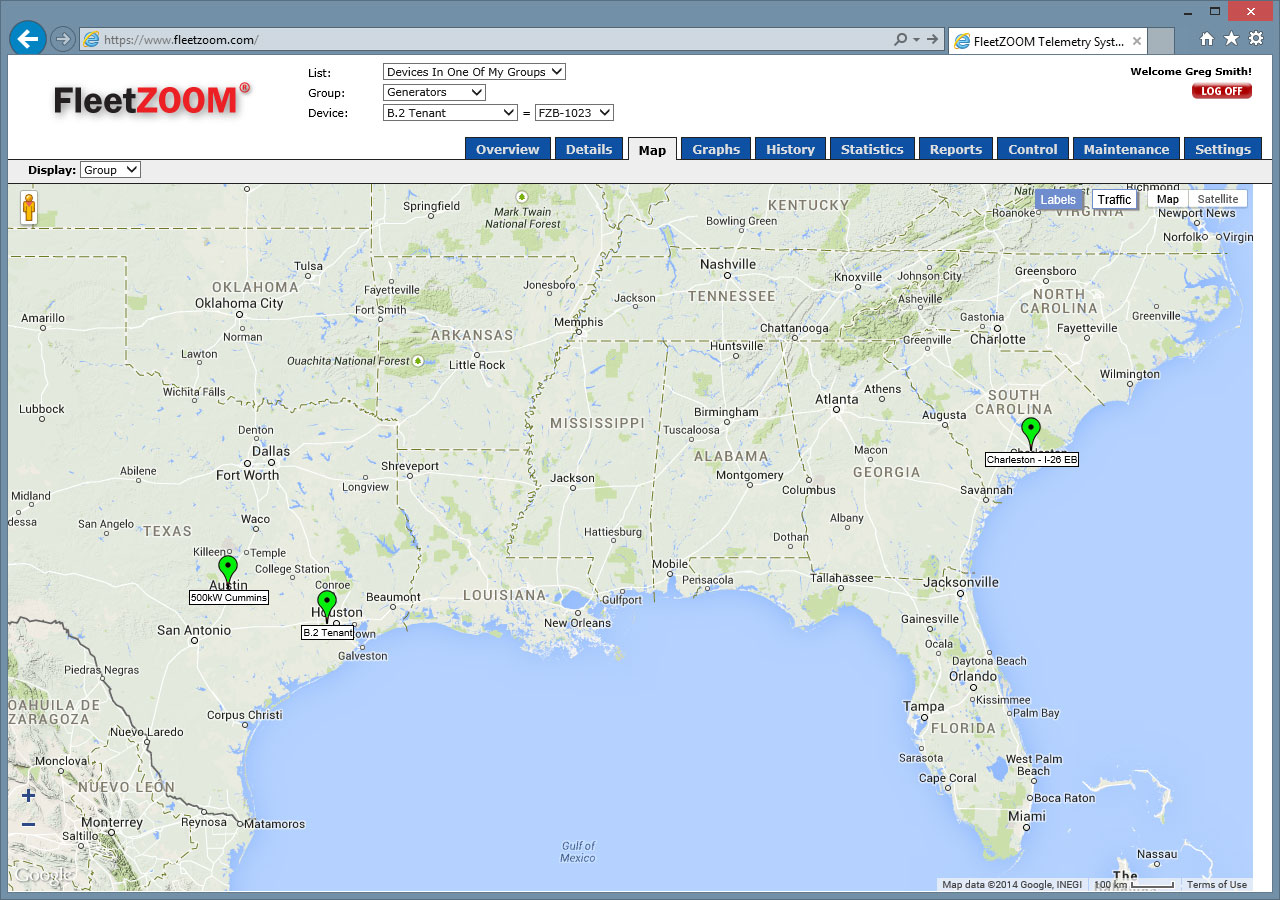This screenshot has width=1280, height=900.
Task: Click the 'Gulf of Mexico' map label
Action: click(578, 852)
